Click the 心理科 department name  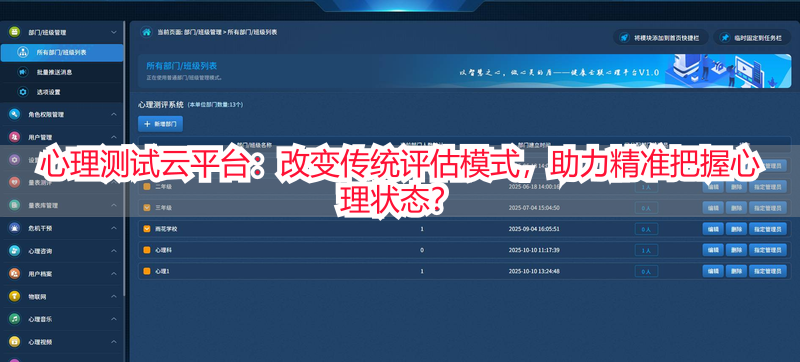pyautogui.click(x=163, y=250)
